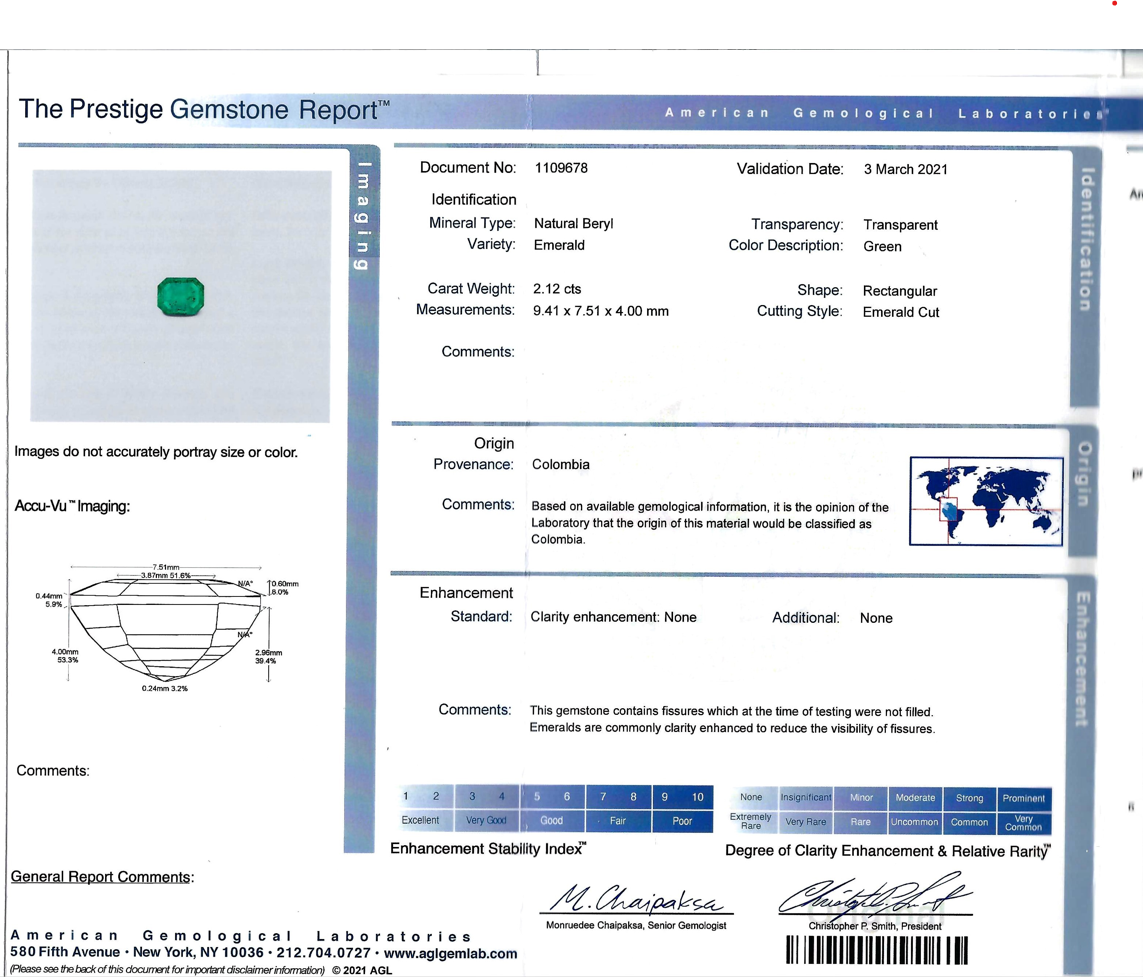The image size is (1143, 977).
Task: Click the Extremely Rare rarity cell
Action: pyautogui.click(x=751, y=822)
